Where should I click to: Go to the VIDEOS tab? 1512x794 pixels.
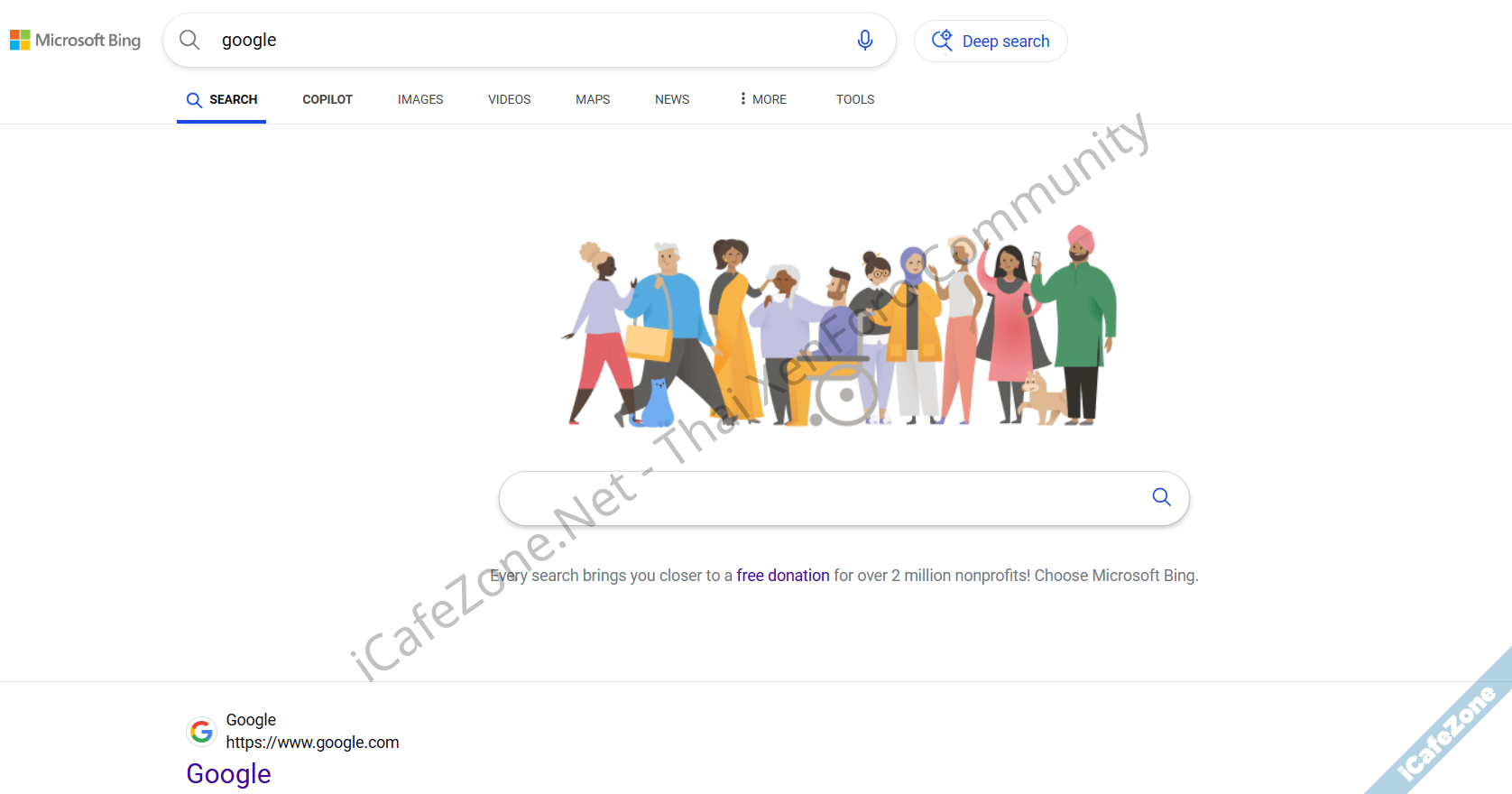510,99
